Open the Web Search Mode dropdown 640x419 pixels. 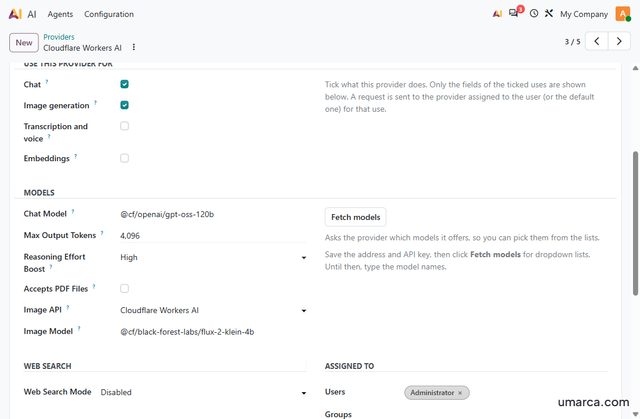pos(203,392)
